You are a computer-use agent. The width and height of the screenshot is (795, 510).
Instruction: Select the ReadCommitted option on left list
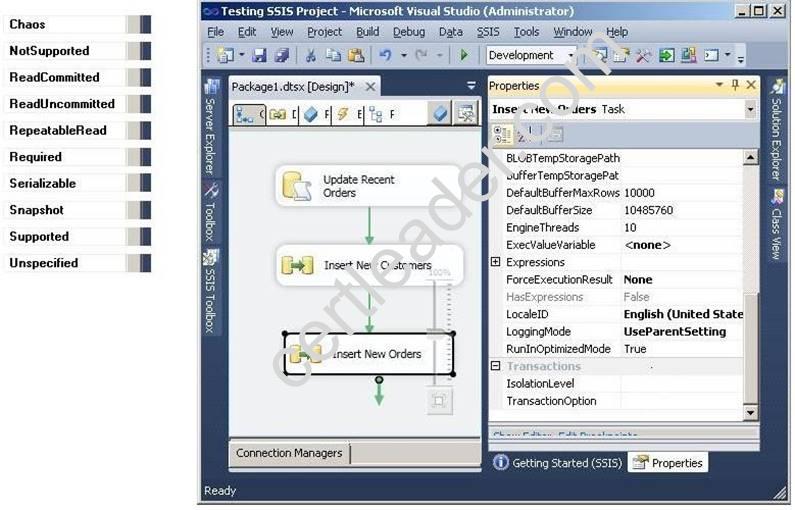[x=78, y=78]
